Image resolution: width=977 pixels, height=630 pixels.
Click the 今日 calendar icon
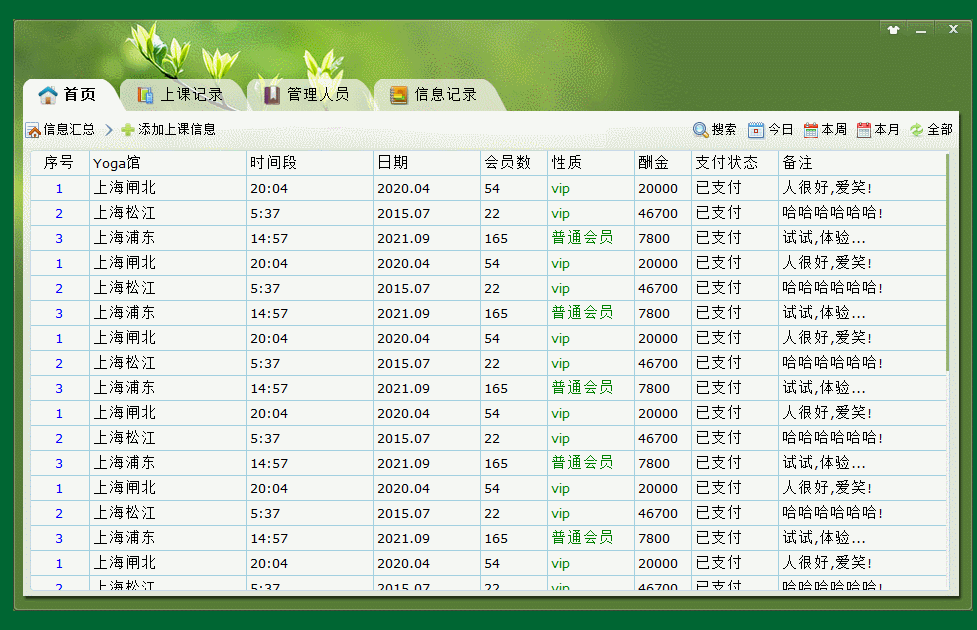tap(756, 130)
